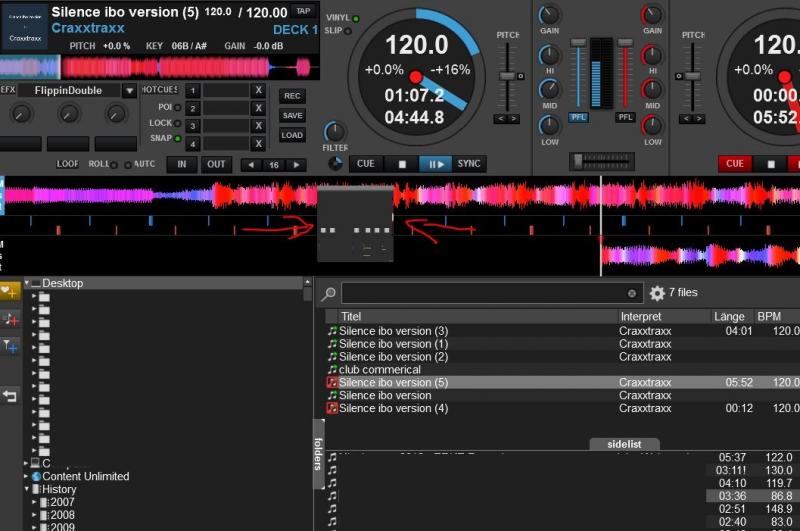Click the second effect parameter knob
Viewport: 800px width, 531px height.
(x=68, y=114)
